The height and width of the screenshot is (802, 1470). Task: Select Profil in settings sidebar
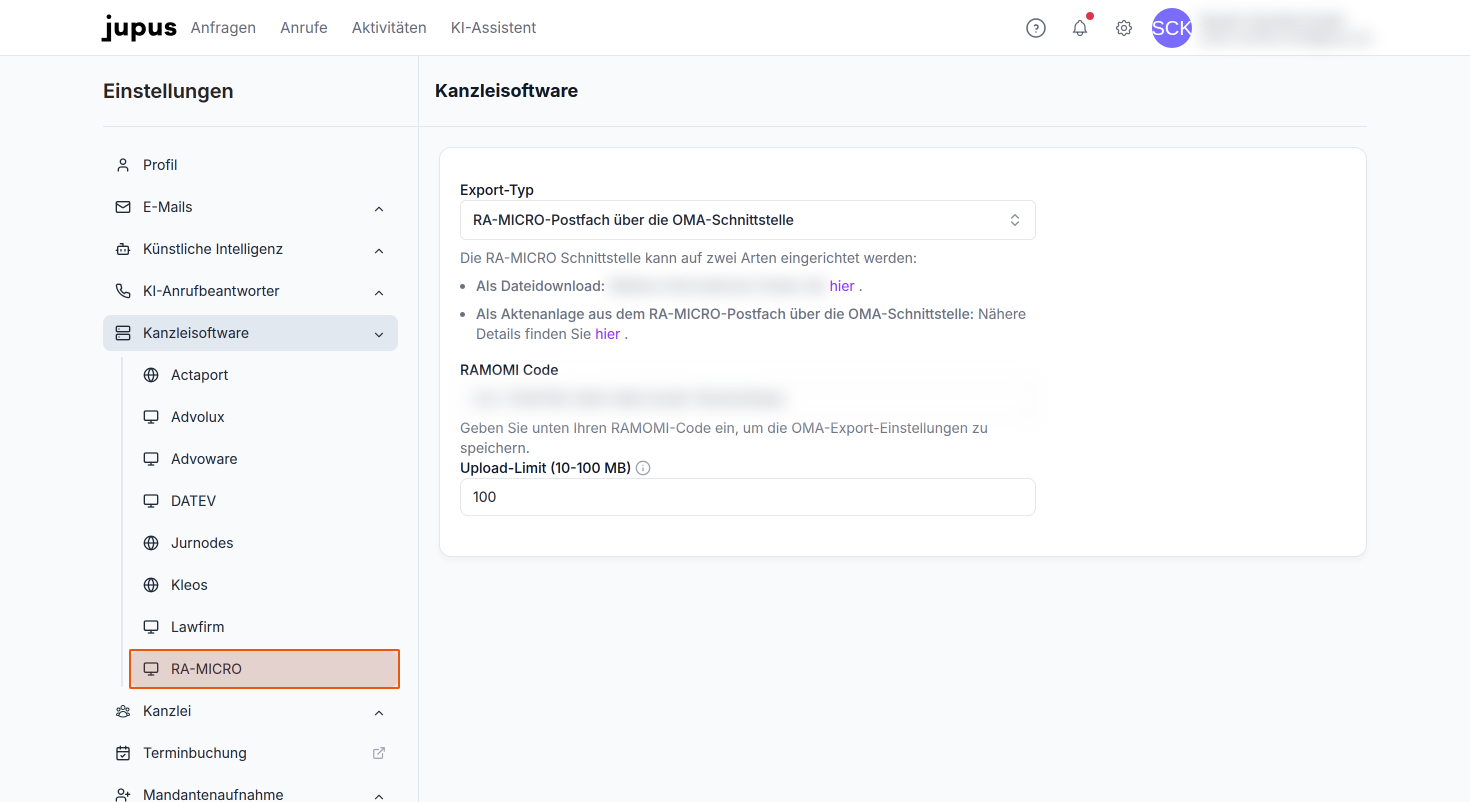click(250, 165)
